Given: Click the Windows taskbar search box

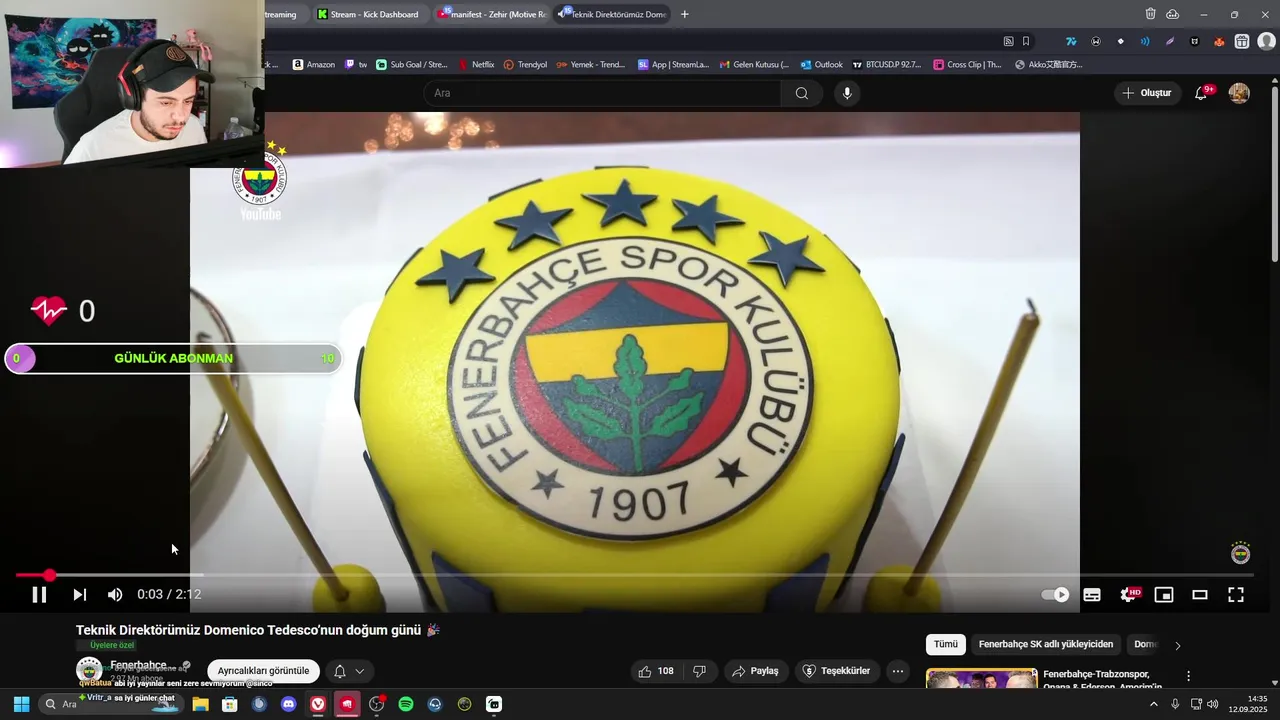Looking at the screenshot, I should (110, 704).
